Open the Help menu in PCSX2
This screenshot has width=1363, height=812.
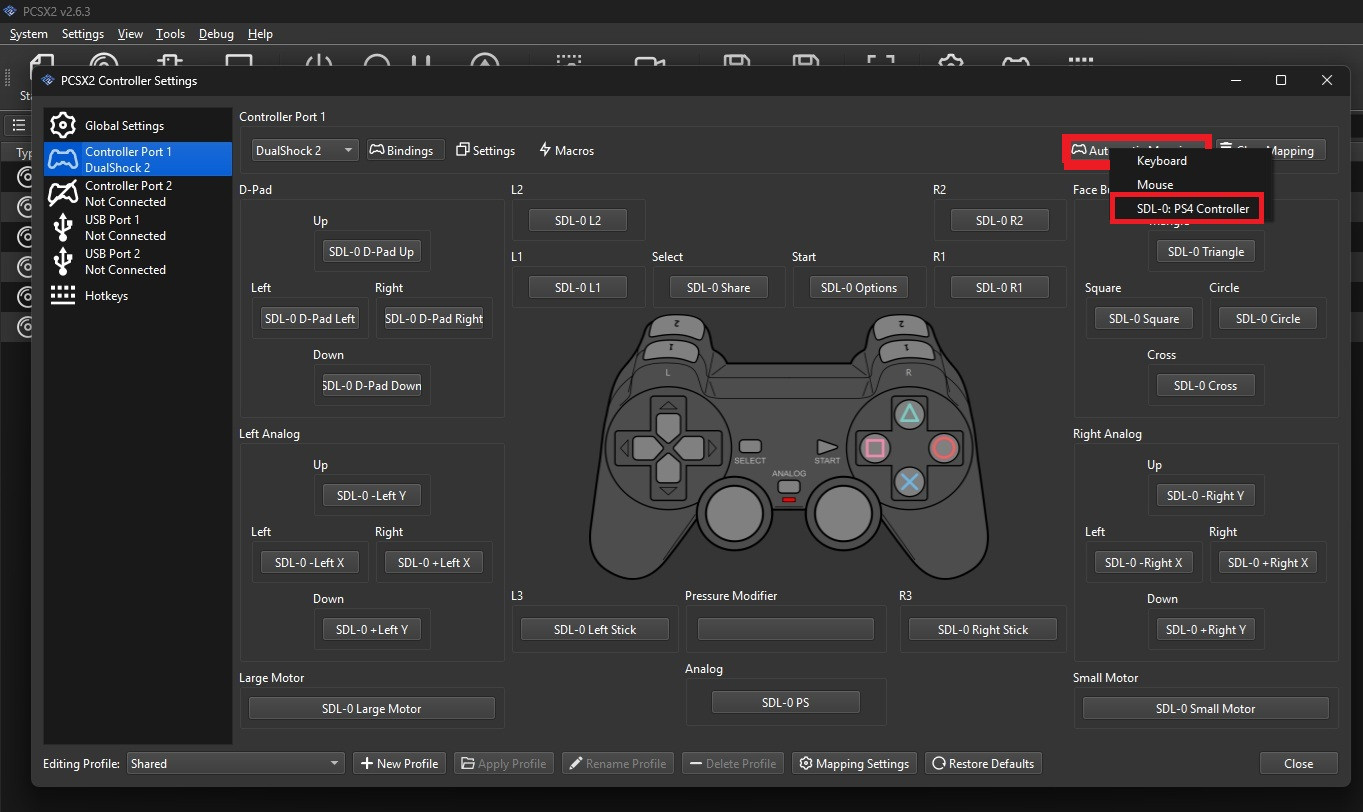click(x=260, y=34)
